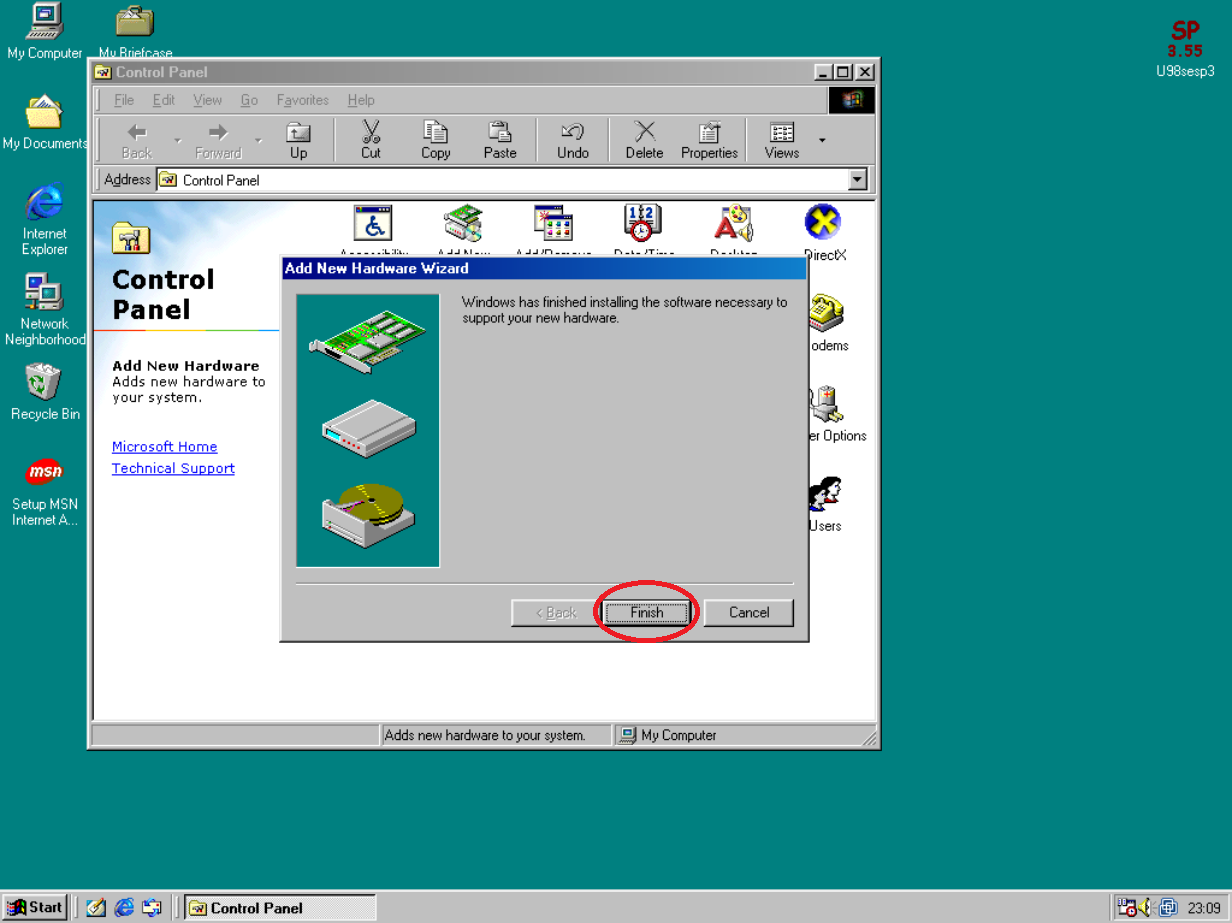This screenshot has width=1232, height=923.
Task: Open Internet Explorer from the desktop
Action: pyautogui.click(x=44, y=210)
